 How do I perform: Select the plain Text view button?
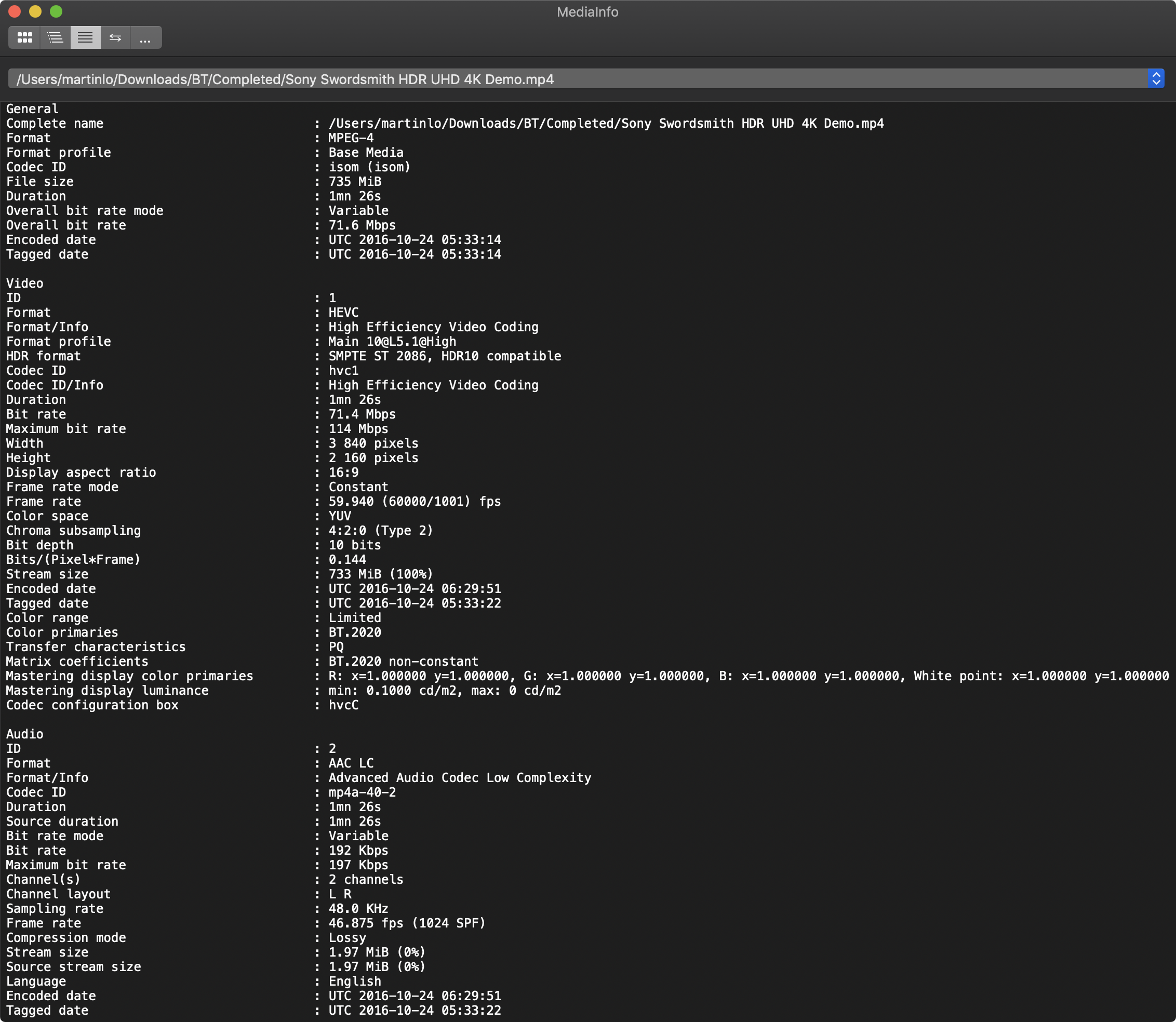pos(86,37)
